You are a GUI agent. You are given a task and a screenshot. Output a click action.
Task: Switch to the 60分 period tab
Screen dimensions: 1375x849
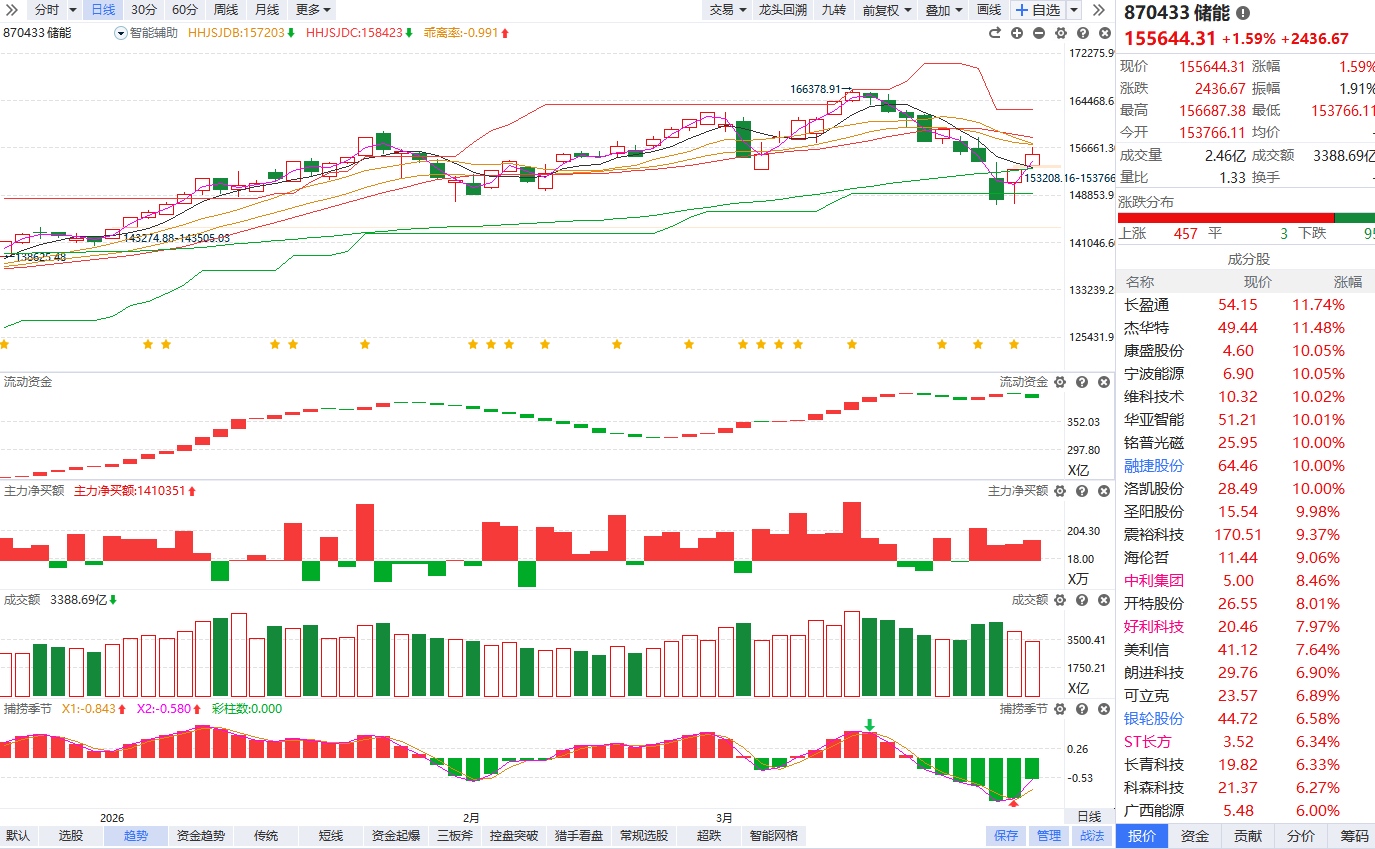(x=184, y=10)
